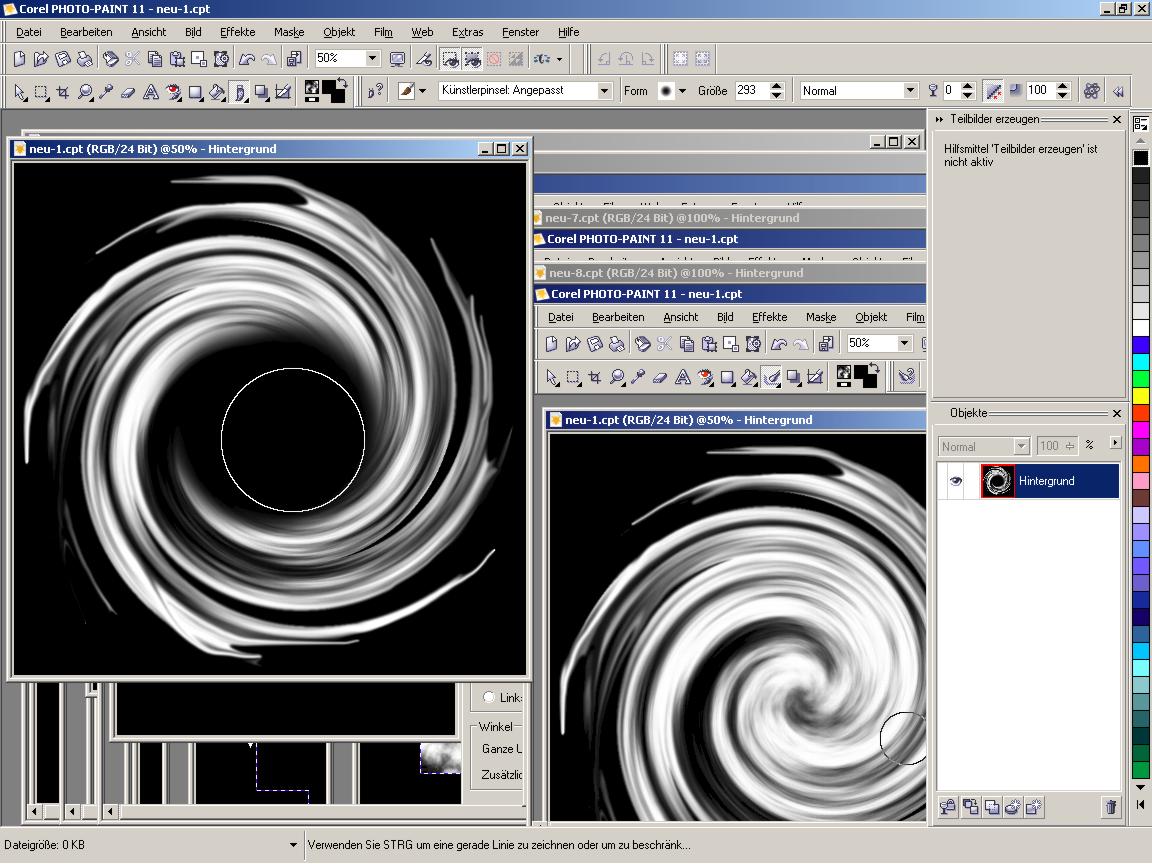1152x864 pixels.
Task: Pick the Eraser tool
Action: coord(128,92)
